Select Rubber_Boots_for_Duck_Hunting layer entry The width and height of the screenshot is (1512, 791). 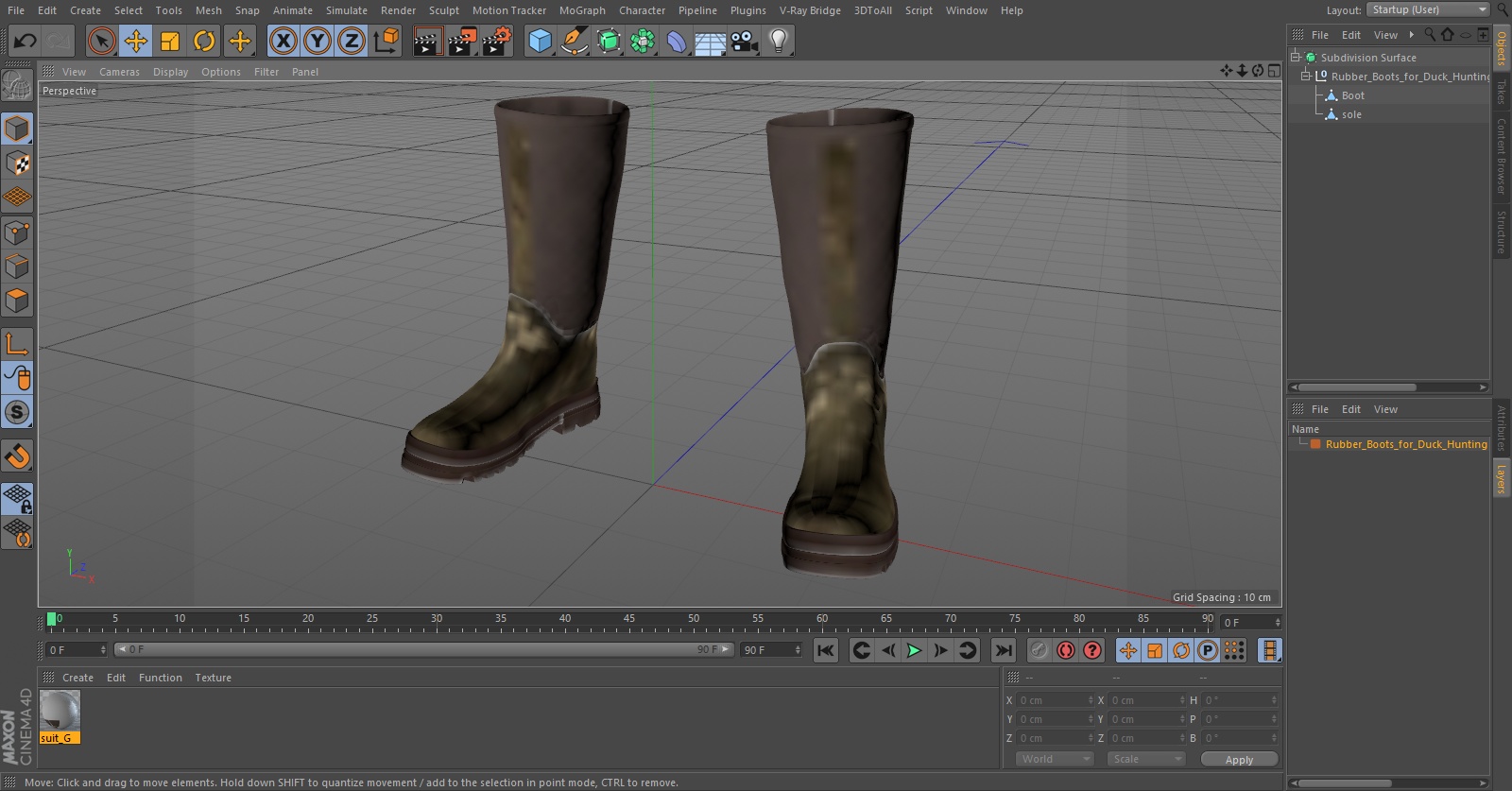[x=1405, y=444]
